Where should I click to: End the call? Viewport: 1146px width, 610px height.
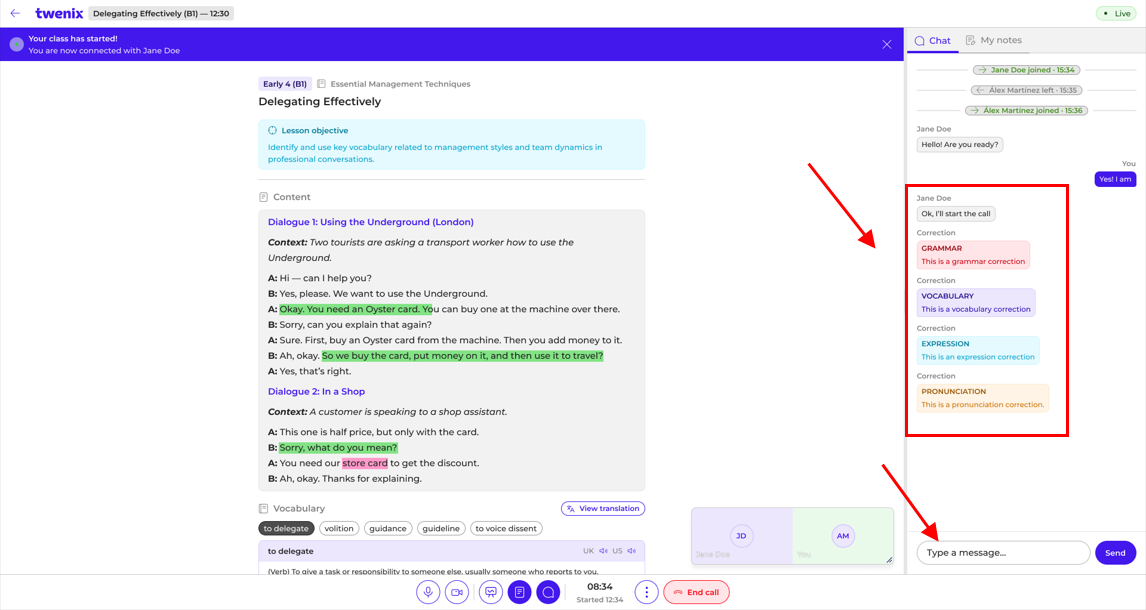pyautogui.click(x=697, y=592)
